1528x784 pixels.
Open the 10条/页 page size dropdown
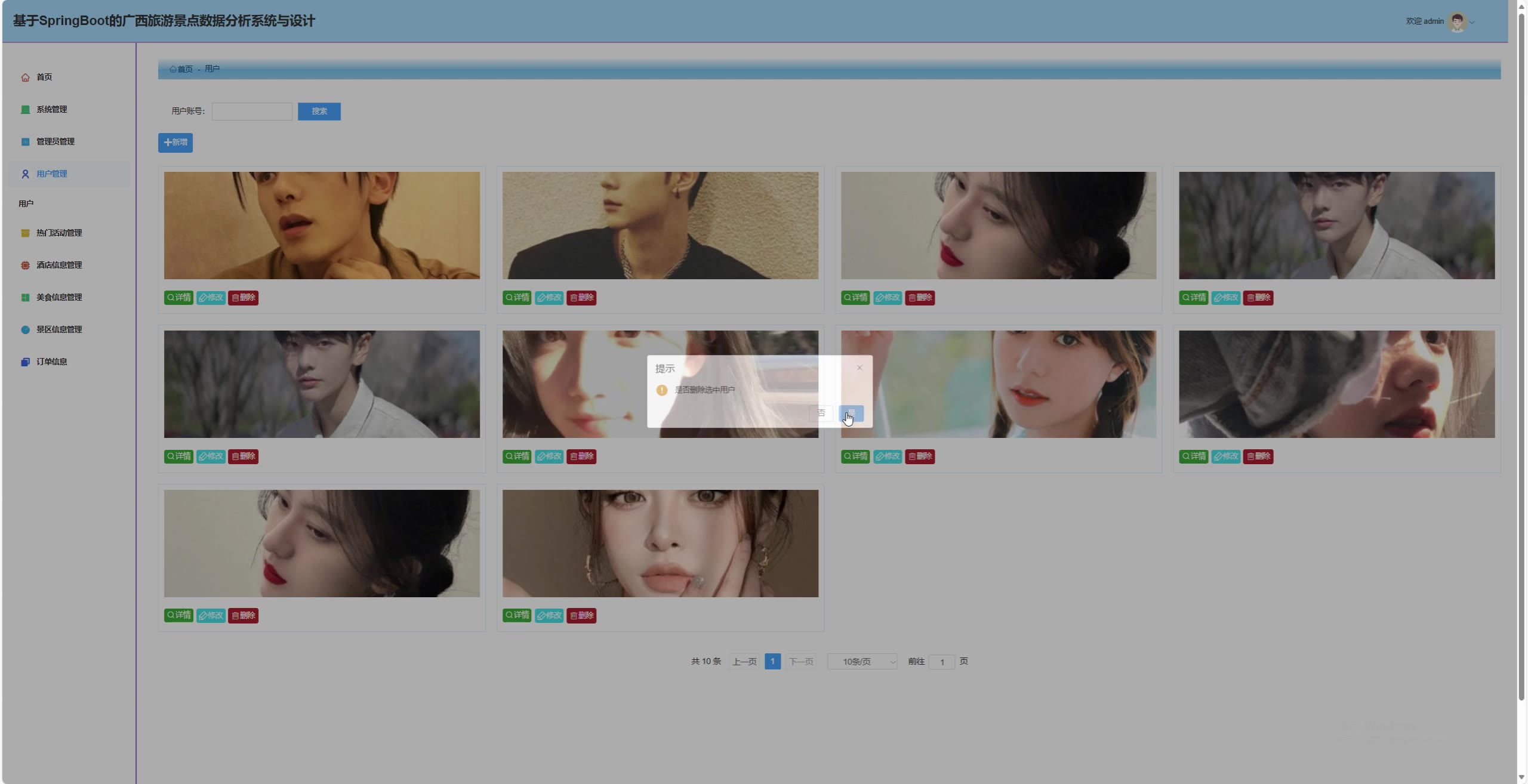coord(862,662)
